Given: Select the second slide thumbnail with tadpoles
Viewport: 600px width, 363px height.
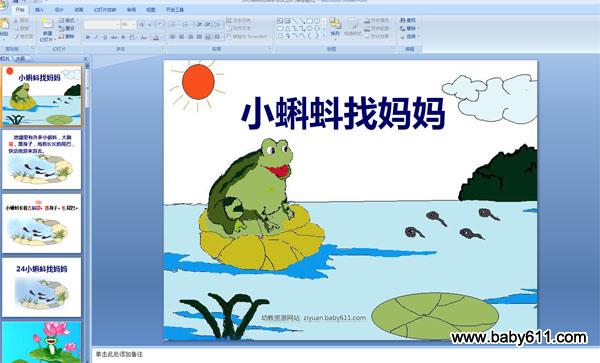Looking at the screenshot, I should click(42, 160).
